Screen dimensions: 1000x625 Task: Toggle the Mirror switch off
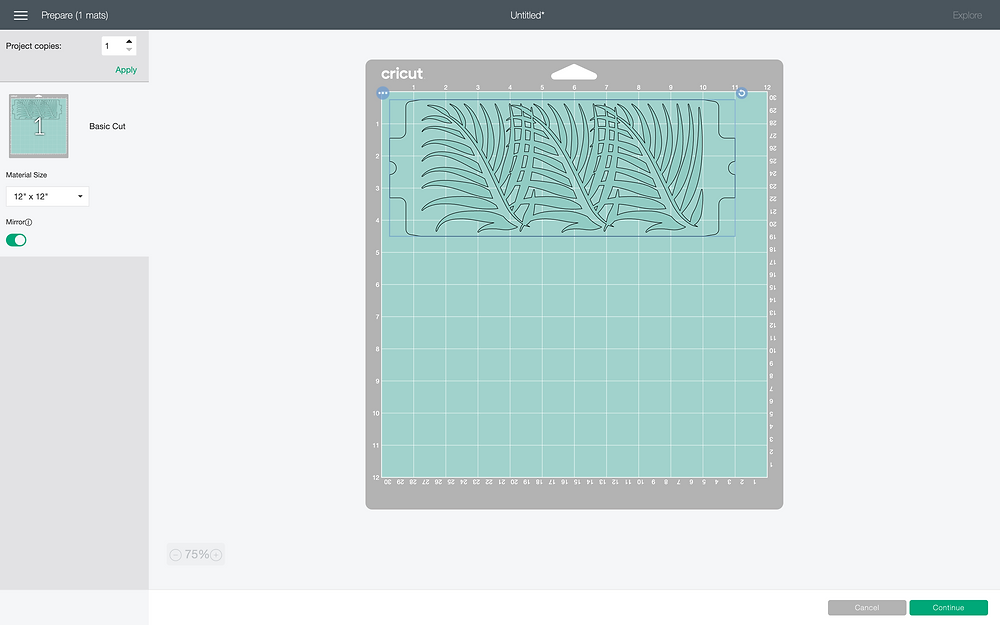pos(16,240)
